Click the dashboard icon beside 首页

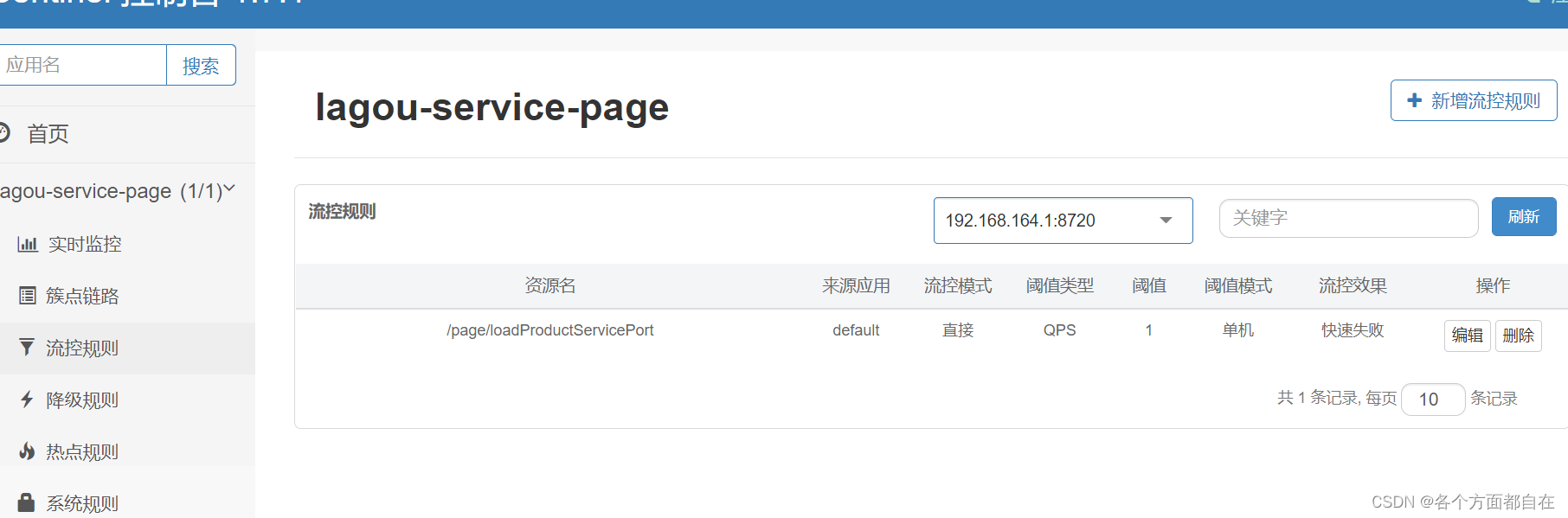click(3, 133)
